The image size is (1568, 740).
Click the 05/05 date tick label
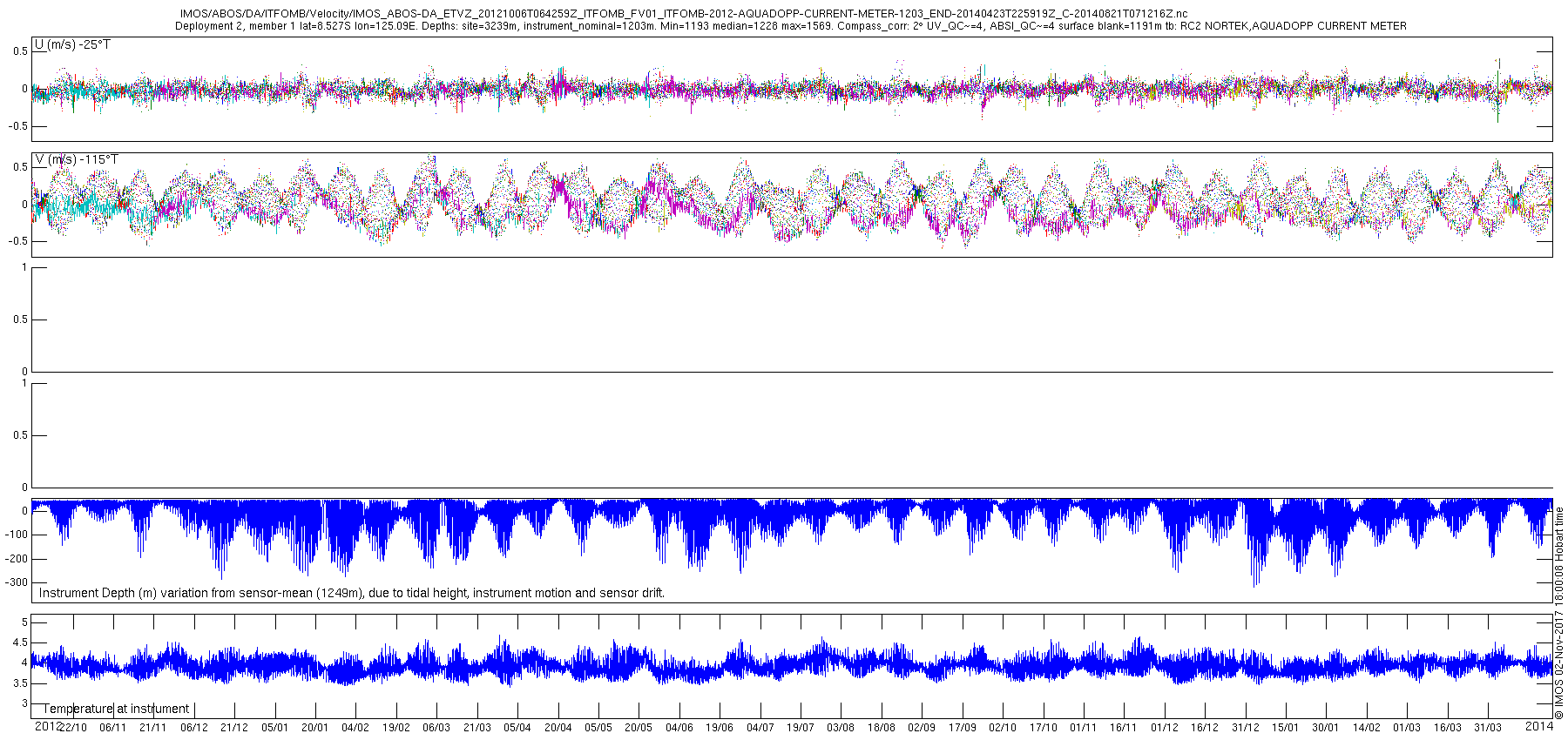click(x=598, y=728)
